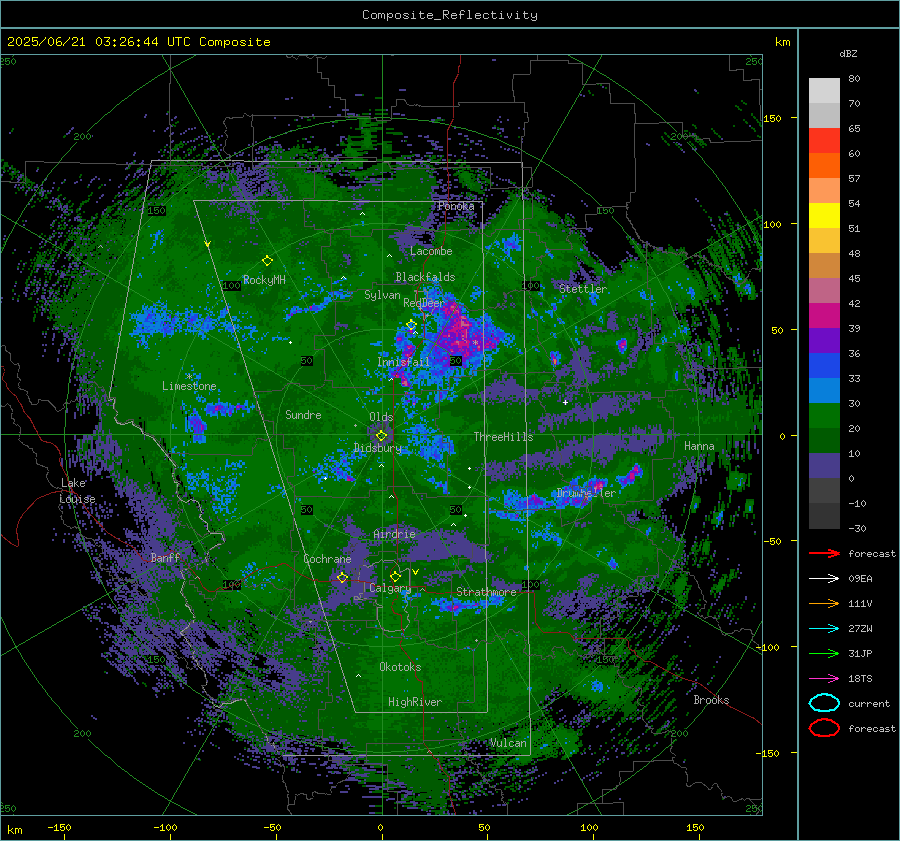This screenshot has height=841, width=900.
Task: Click the dBZ legend heading
Action: click(848, 53)
